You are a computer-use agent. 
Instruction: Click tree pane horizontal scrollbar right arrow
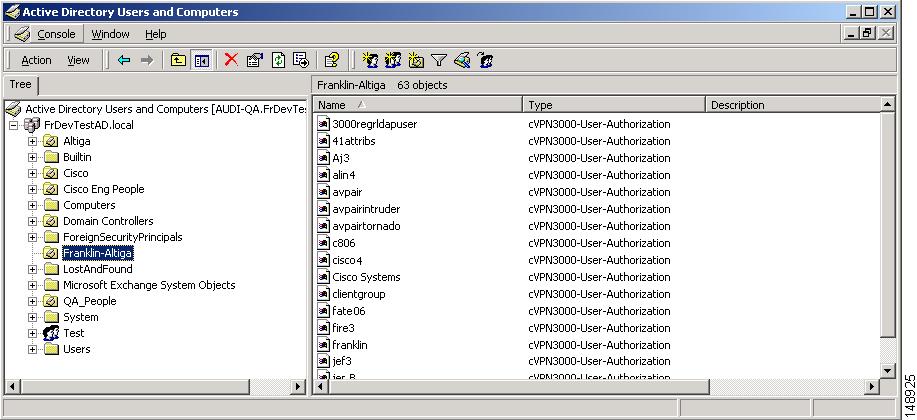click(x=298, y=386)
